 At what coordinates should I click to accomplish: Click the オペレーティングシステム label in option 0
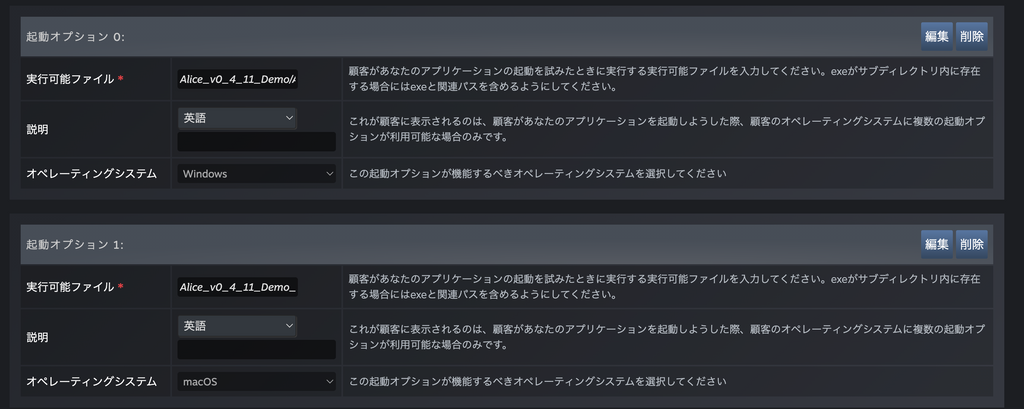click(x=91, y=173)
